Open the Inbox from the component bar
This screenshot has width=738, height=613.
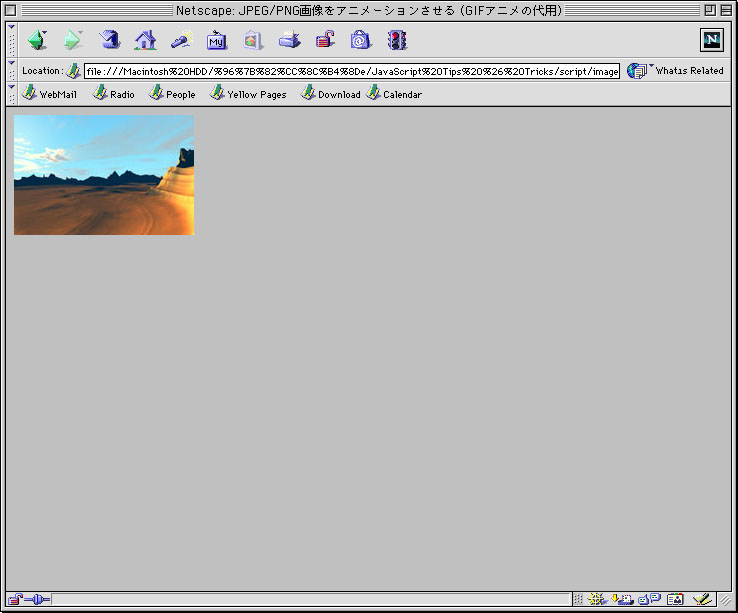pyautogui.click(x=623, y=599)
